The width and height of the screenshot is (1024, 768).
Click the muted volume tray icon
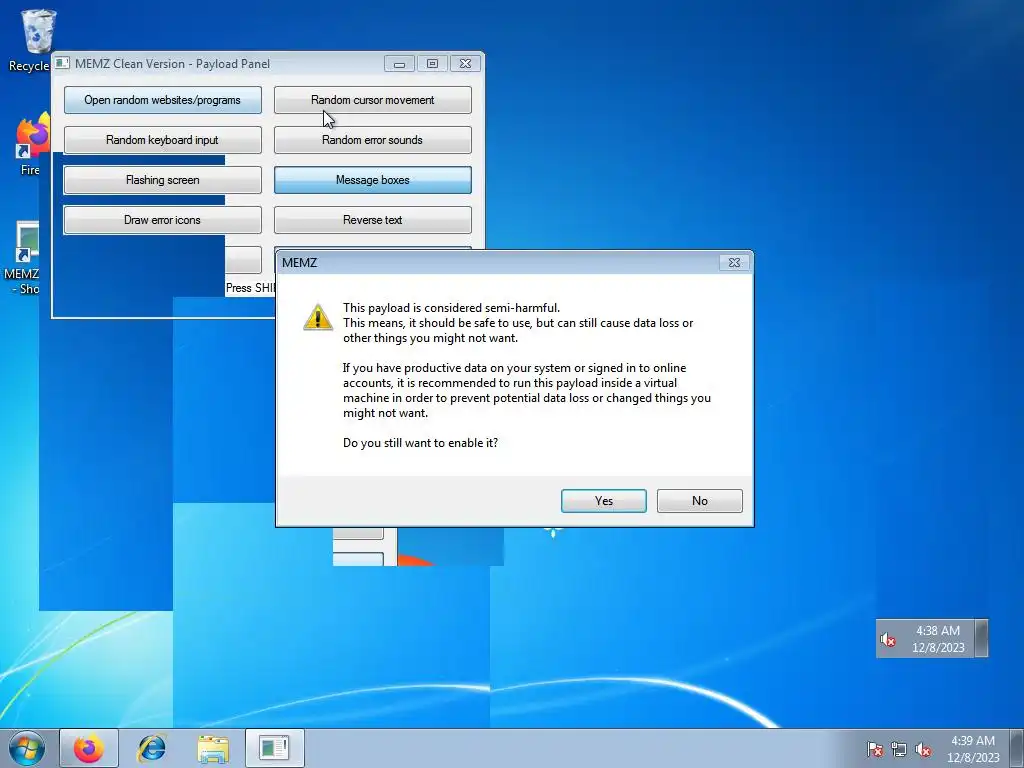click(x=923, y=749)
